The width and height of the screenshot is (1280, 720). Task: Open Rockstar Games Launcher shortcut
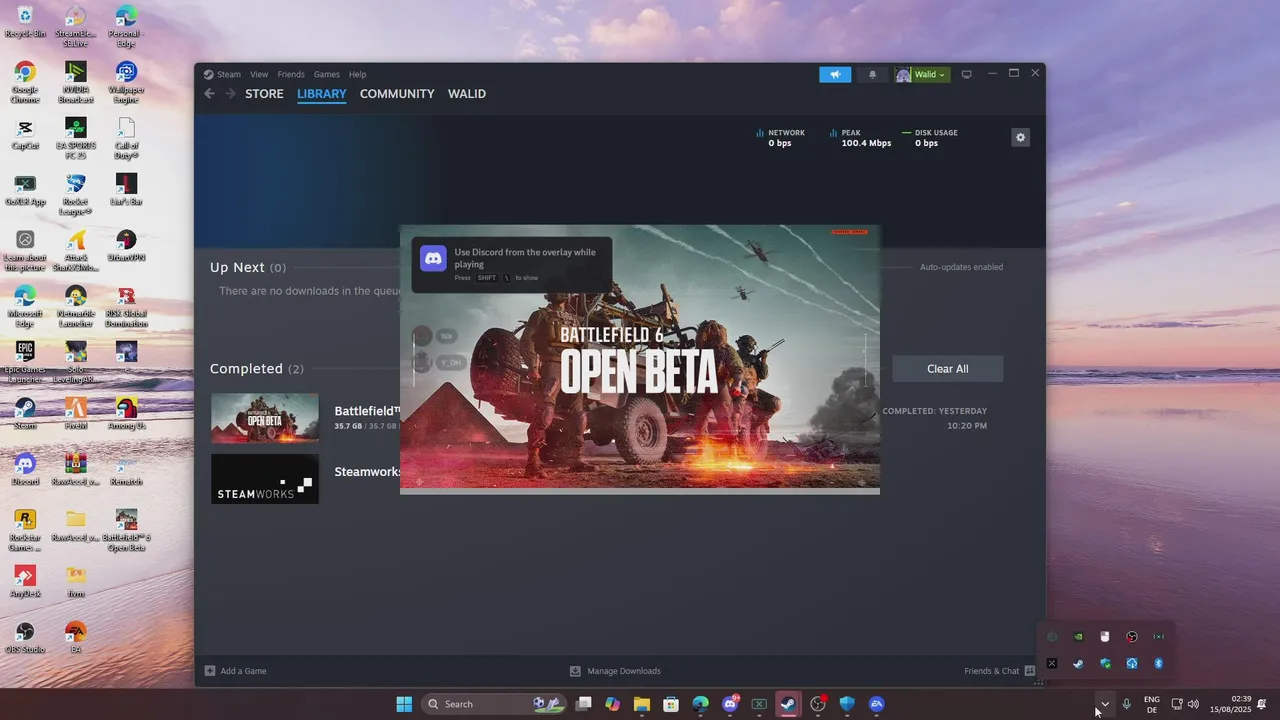tap(25, 530)
